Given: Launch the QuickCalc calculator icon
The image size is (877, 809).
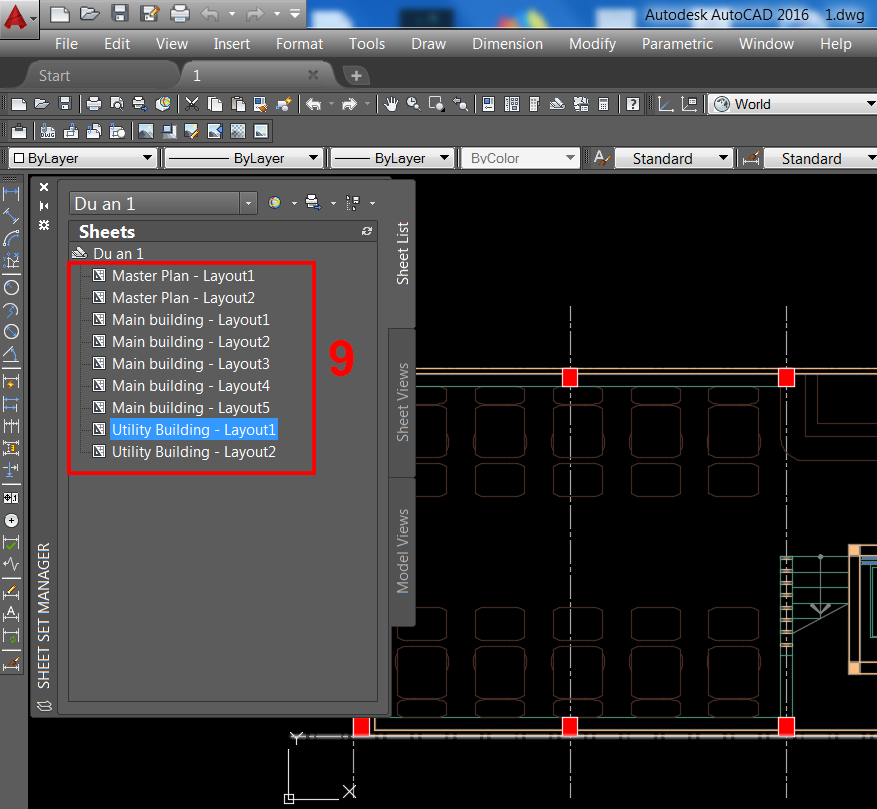Looking at the screenshot, I should coord(602,103).
